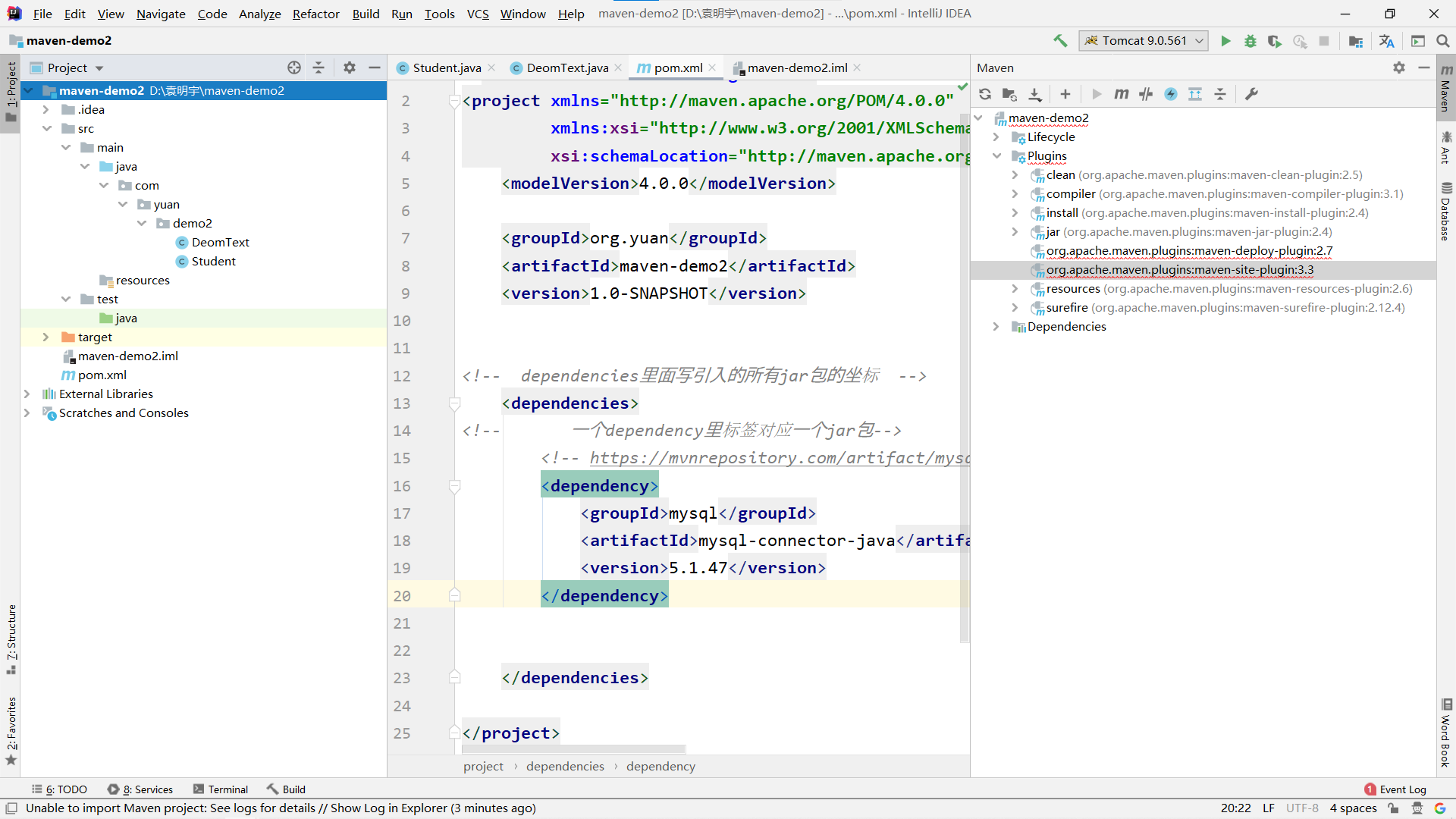The width and height of the screenshot is (1456, 819).
Task: Click Download Sources and Documentation icon
Action: point(1035,94)
